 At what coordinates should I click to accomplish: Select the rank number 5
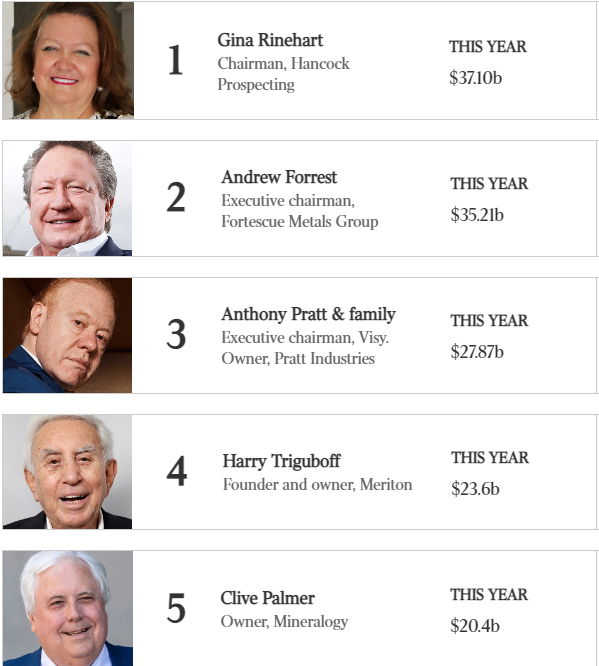tap(176, 608)
